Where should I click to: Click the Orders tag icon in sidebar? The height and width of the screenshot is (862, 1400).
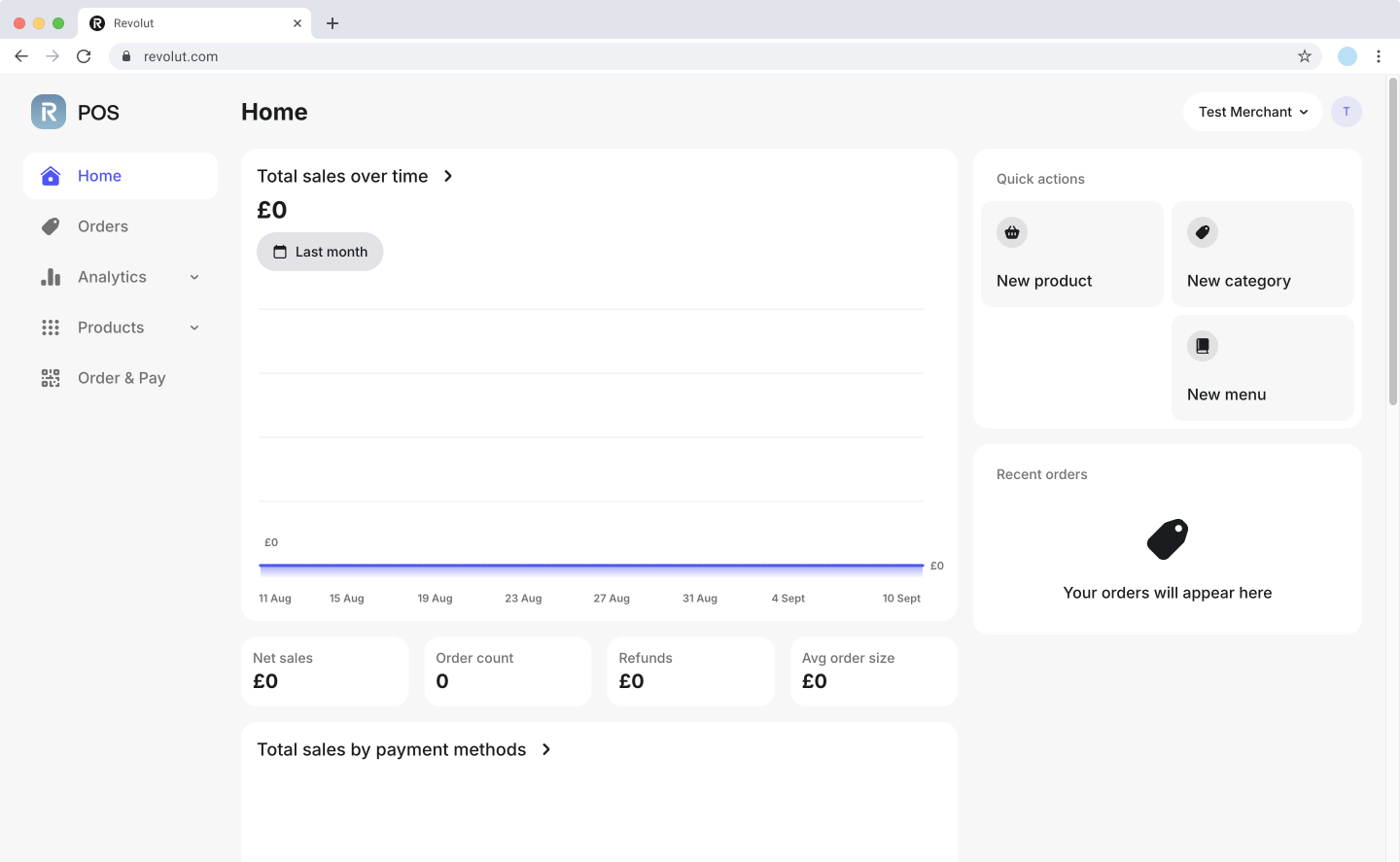pos(51,226)
